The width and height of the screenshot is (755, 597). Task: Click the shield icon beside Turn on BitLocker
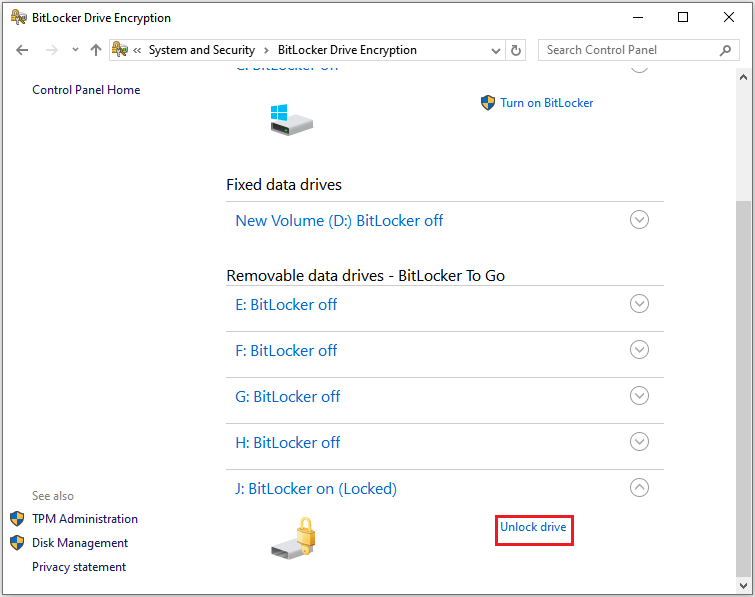pos(488,103)
